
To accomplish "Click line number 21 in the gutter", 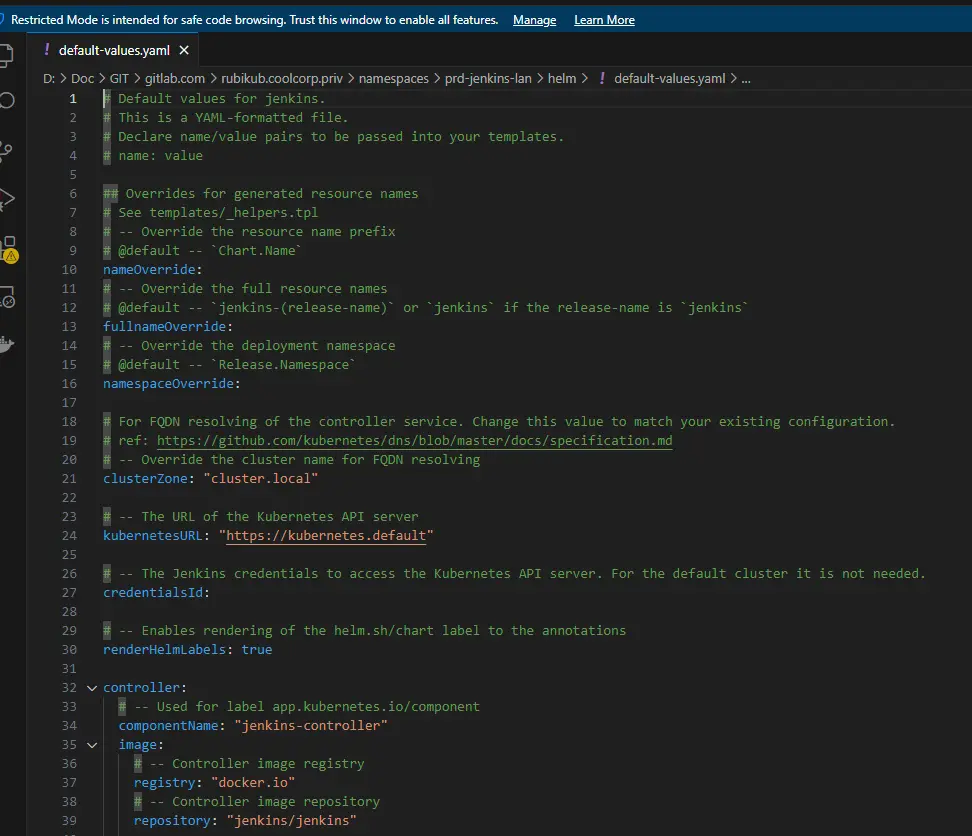I will pos(69,478).
